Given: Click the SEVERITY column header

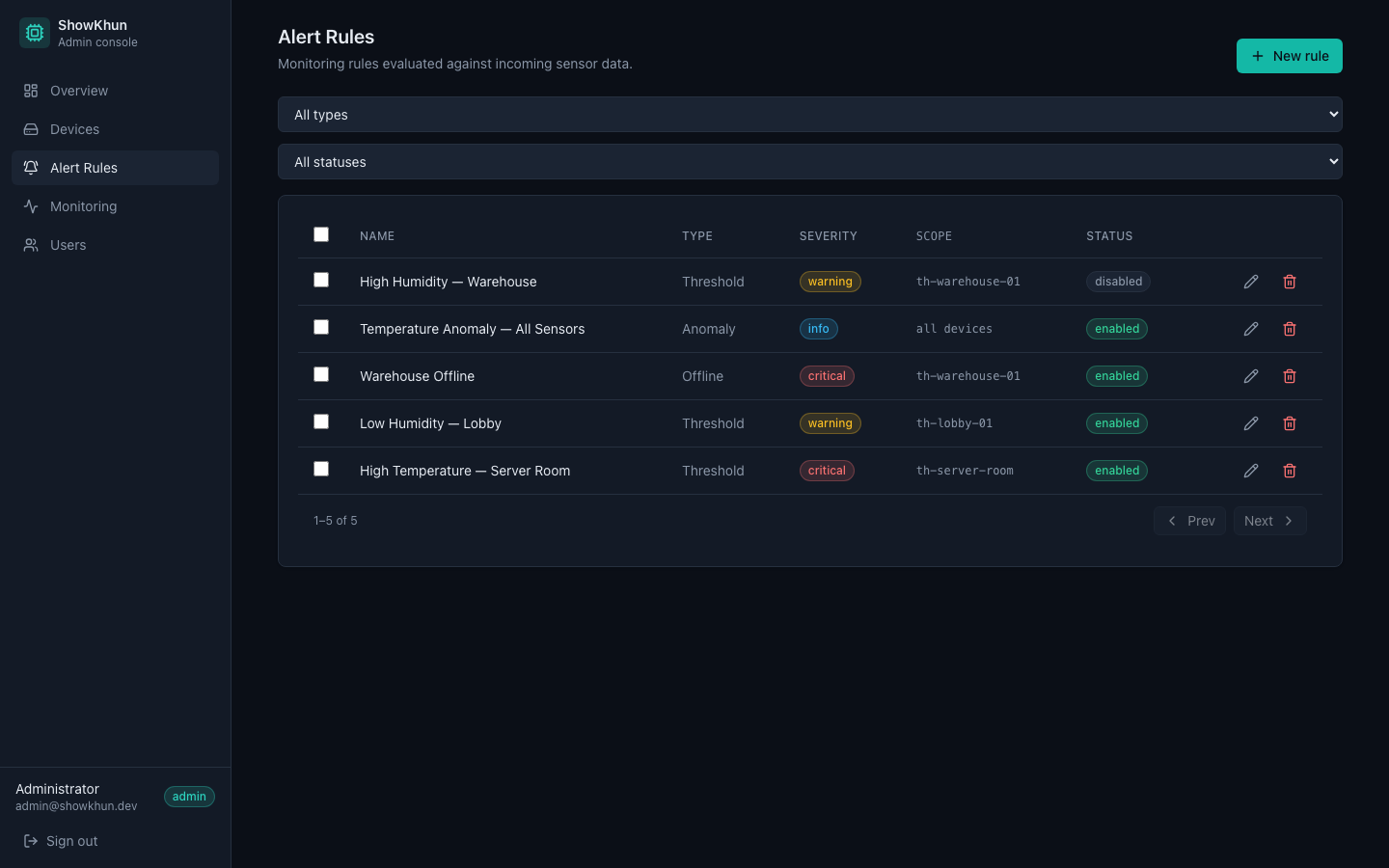Looking at the screenshot, I should click(x=829, y=236).
